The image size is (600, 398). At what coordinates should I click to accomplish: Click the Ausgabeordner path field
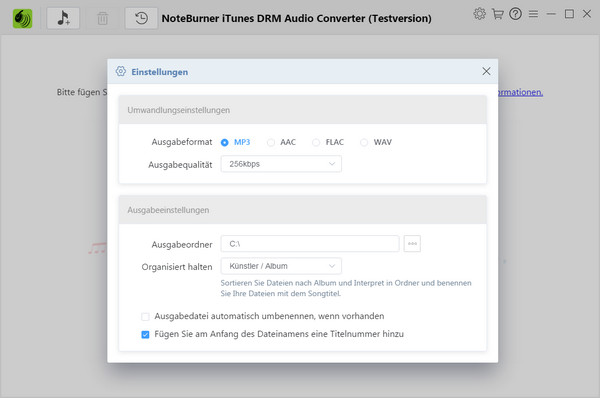coord(310,244)
